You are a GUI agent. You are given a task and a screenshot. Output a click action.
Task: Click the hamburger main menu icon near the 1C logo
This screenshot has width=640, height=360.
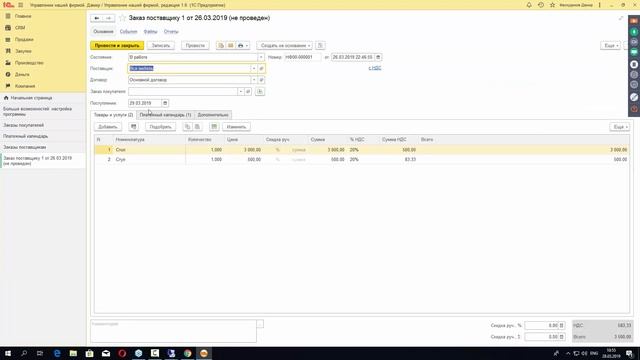[x=21, y=5]
